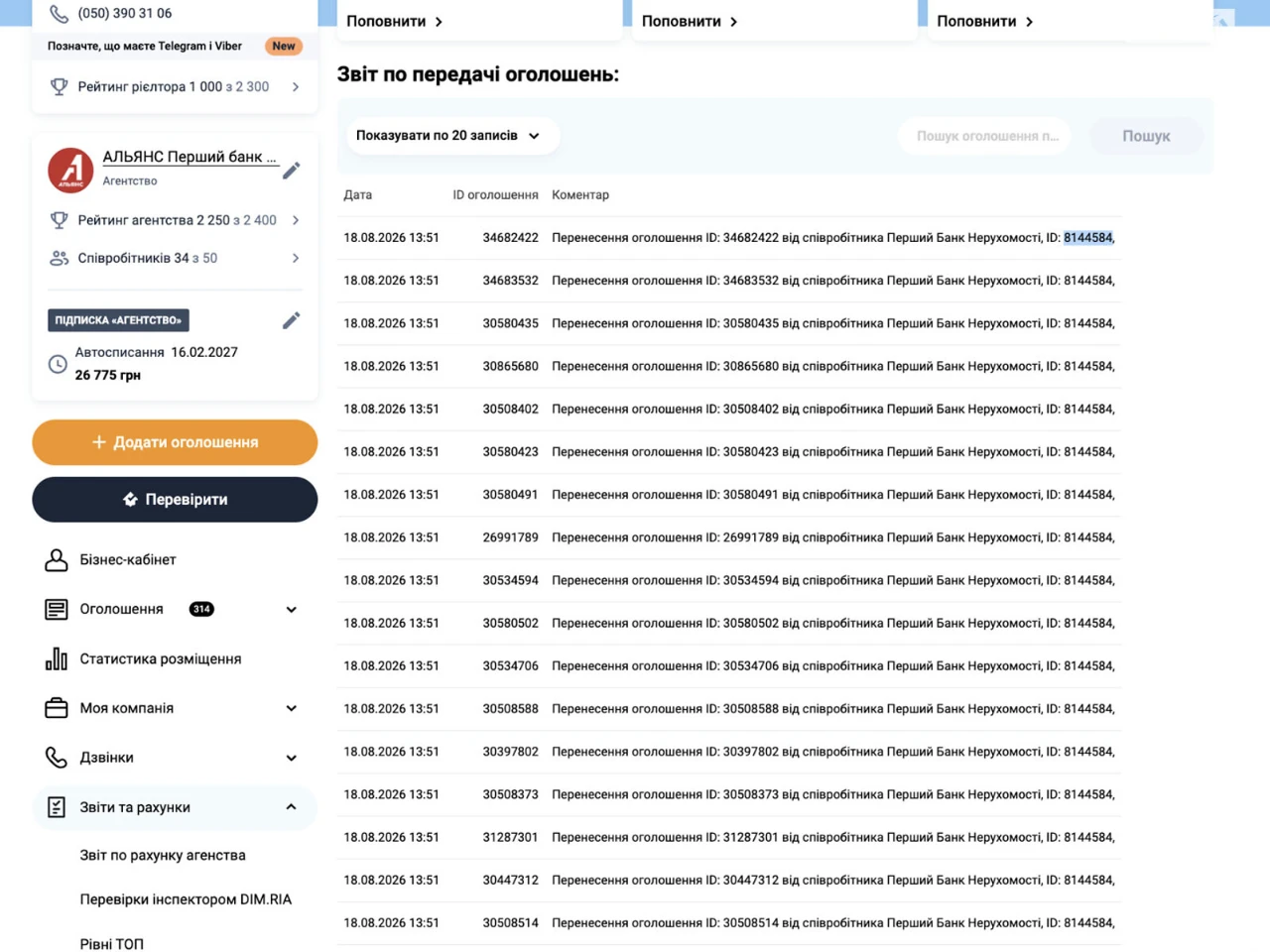
Task: Click the first Поповнити link
Action: (394, 21)
